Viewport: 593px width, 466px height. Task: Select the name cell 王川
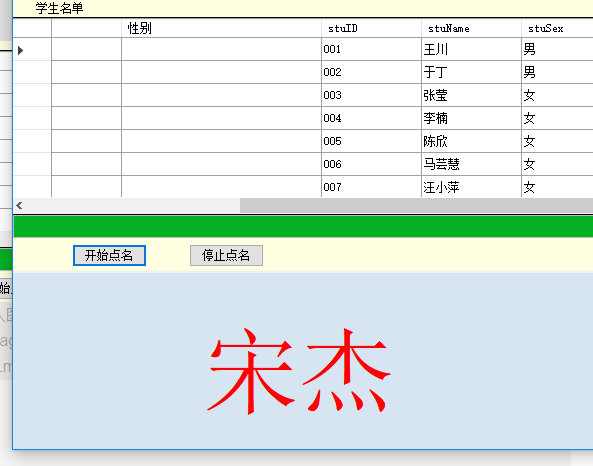coord(471,49)
